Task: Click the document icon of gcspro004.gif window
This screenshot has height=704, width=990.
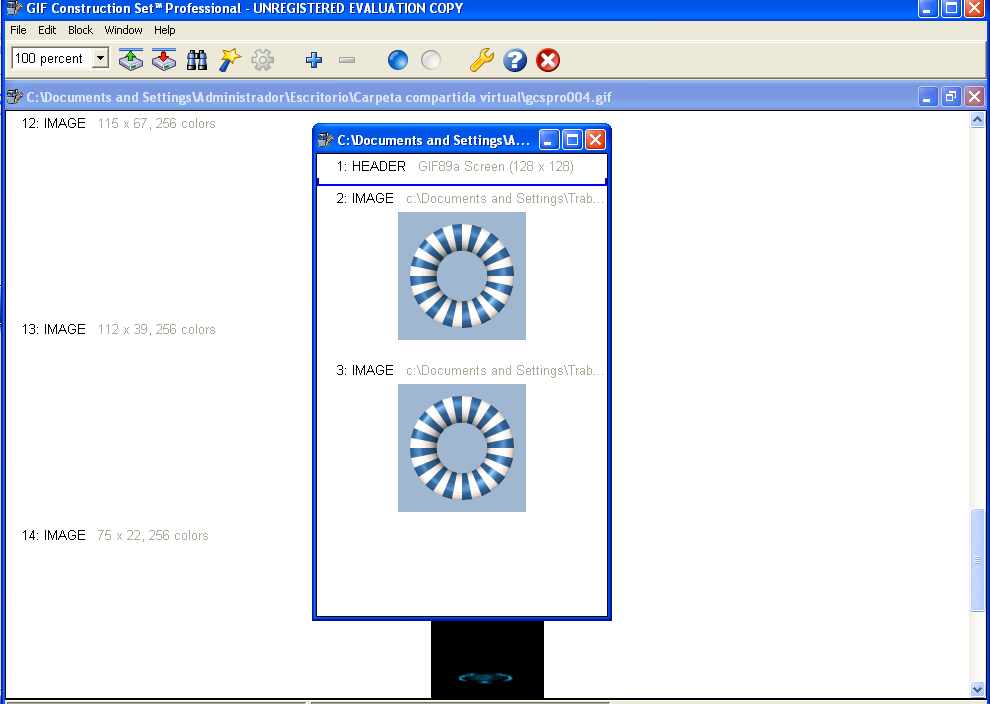Action: (x=14, y=97)
